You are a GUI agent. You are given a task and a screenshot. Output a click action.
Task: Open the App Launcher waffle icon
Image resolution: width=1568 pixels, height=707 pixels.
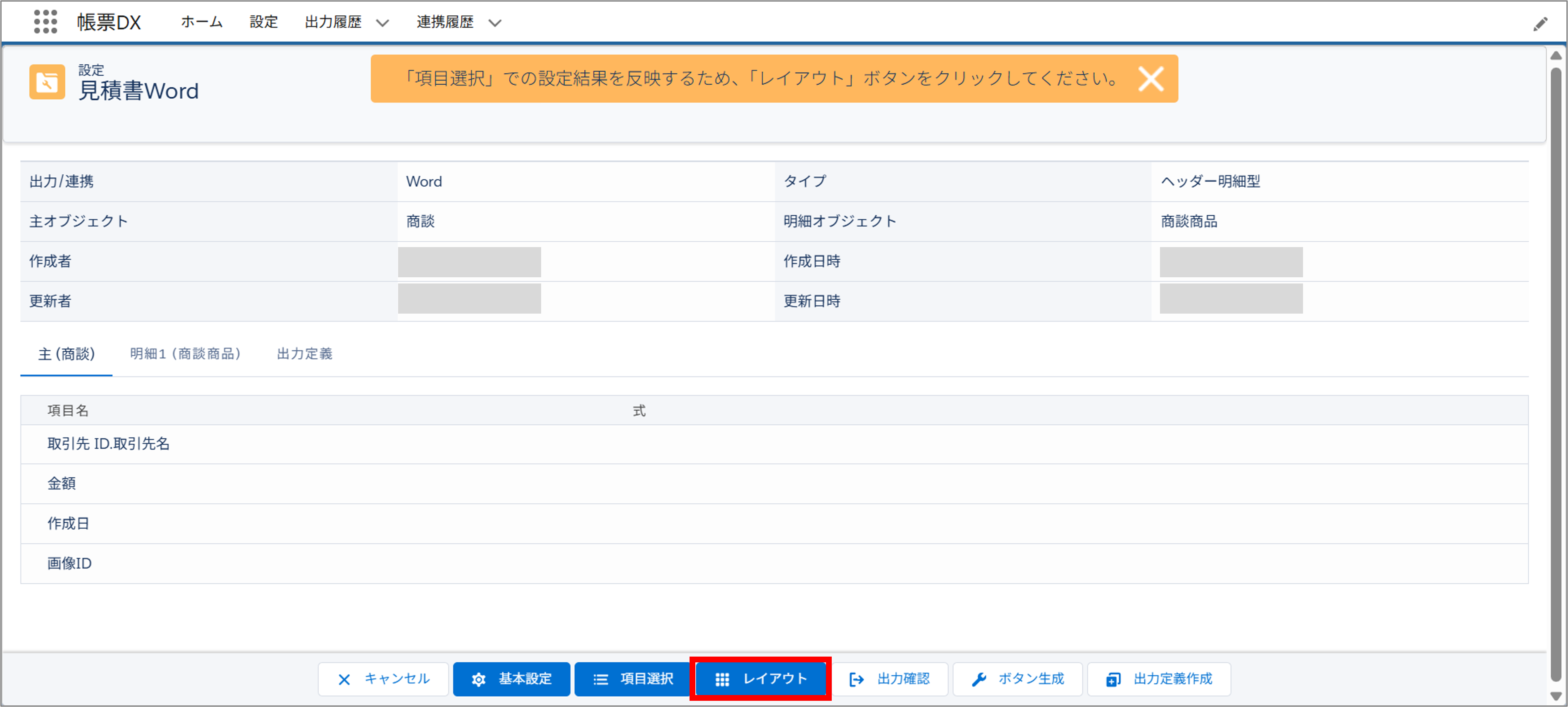(45, 22)
